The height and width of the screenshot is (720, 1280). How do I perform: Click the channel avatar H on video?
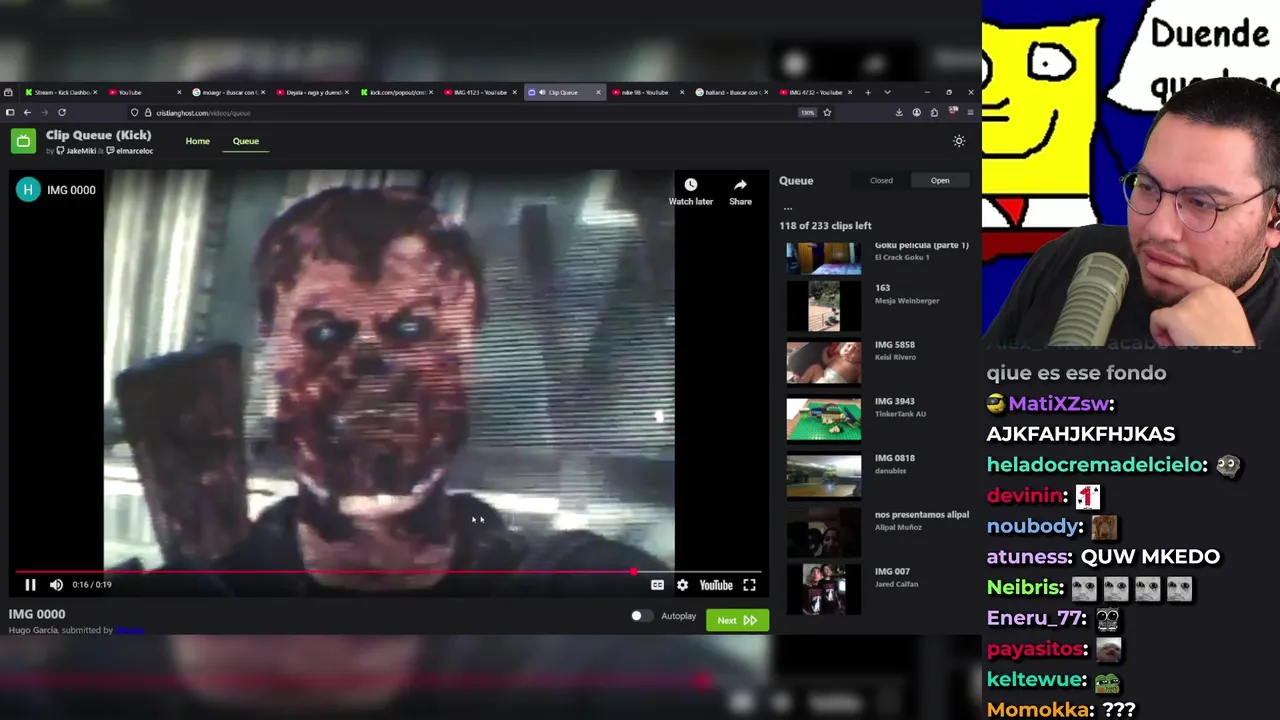click(28, 190)
